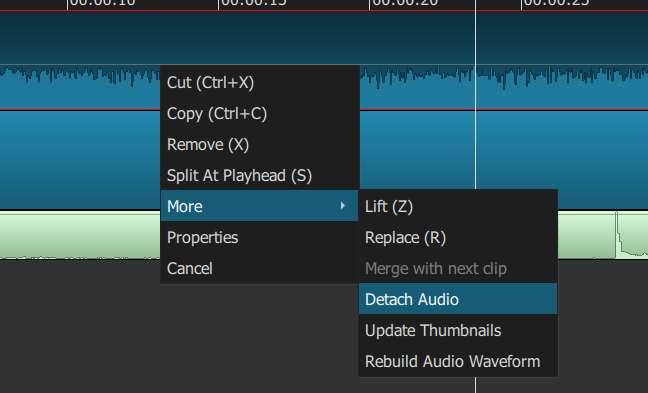The image size is (648, 393).
Task: Click the disabled Merge with next clip
Action: (x=458, y=268)
